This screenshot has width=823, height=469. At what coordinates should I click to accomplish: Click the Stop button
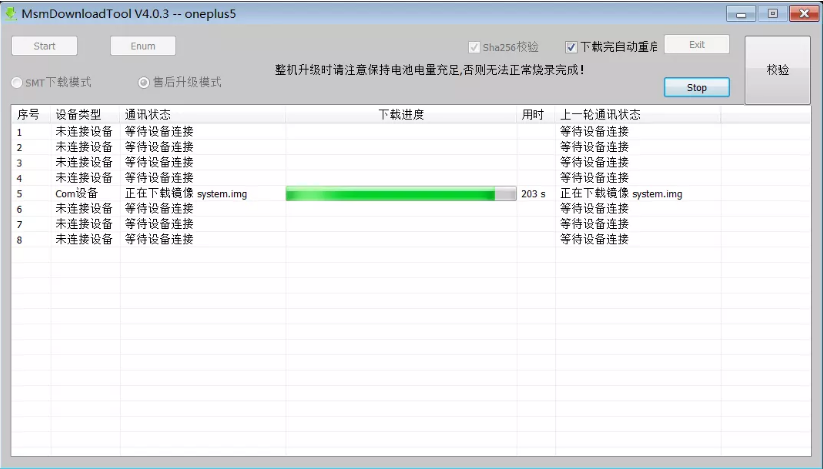(697, 87)
